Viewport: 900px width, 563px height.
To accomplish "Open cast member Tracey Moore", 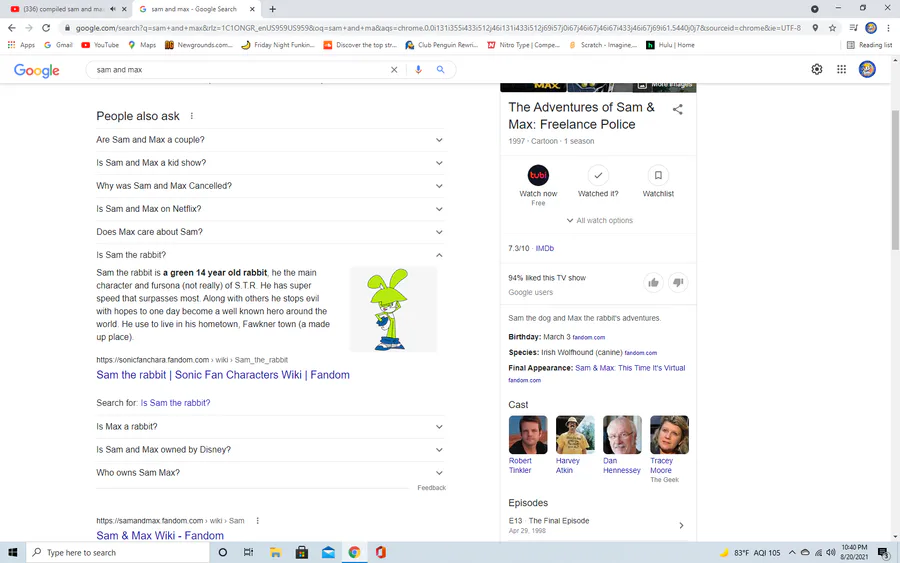I will click(669, 449).
